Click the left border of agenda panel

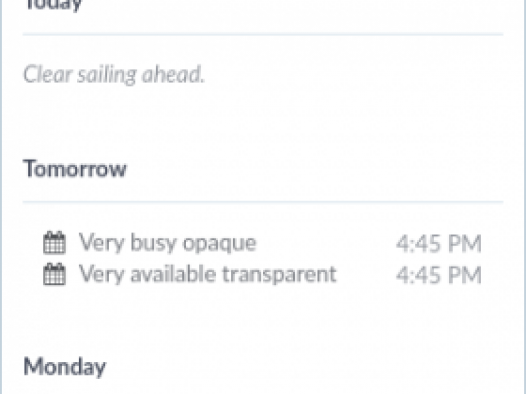(1, 197)
